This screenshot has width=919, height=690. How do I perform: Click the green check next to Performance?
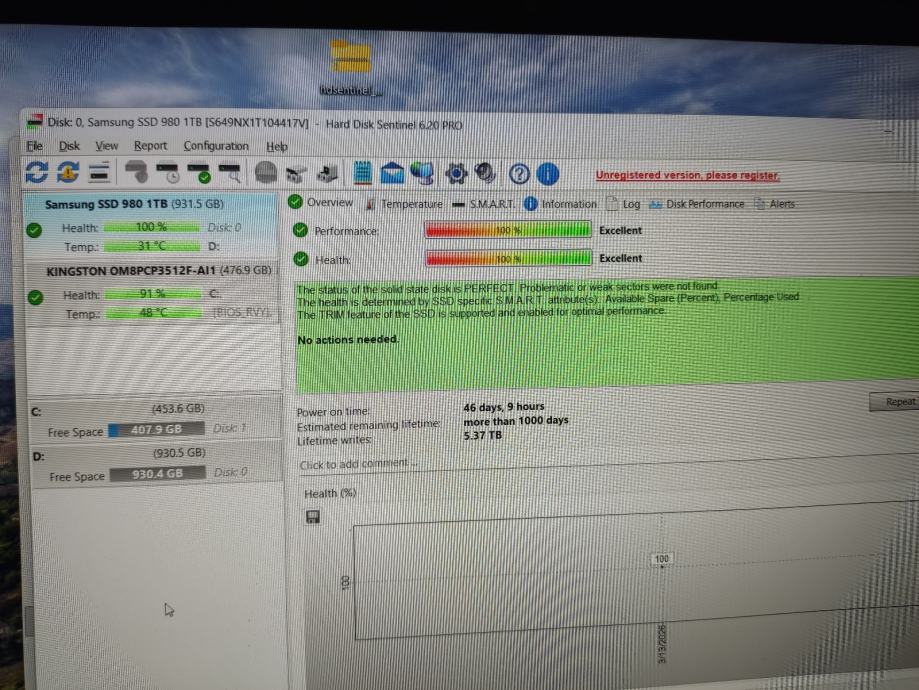point(300,230)
